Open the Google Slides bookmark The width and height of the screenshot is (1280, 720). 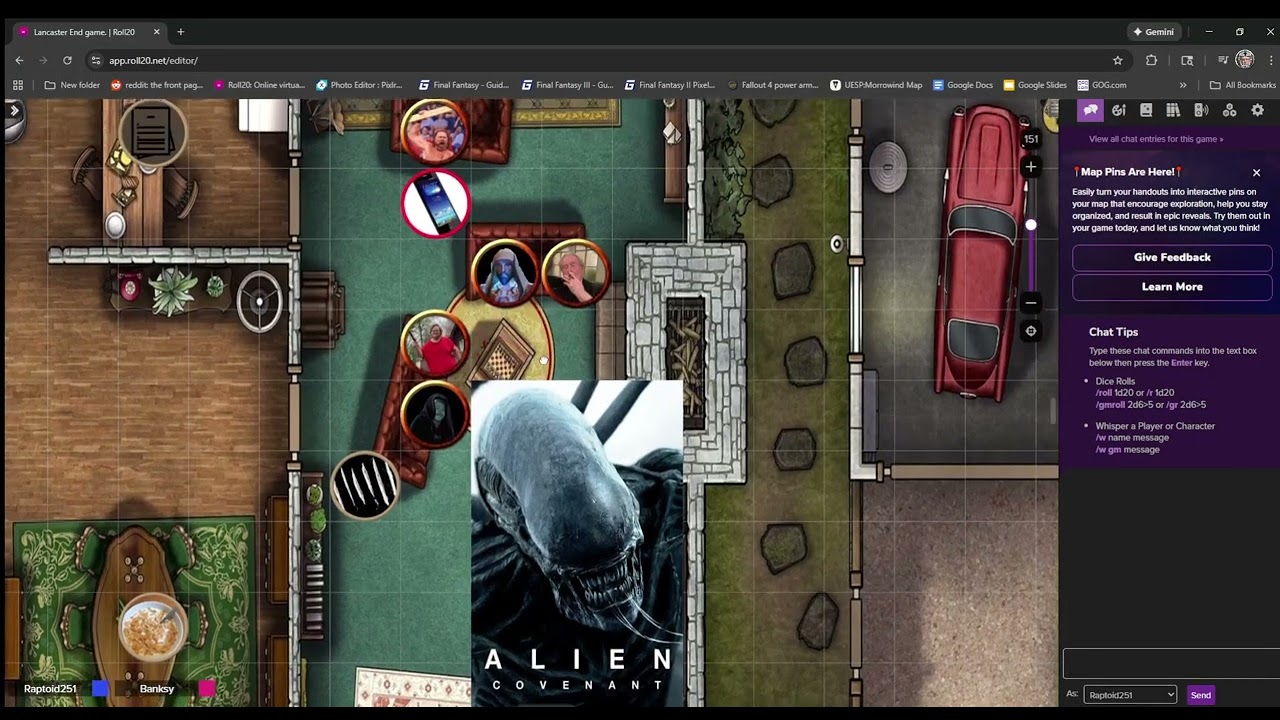[x=1035, y=85]
